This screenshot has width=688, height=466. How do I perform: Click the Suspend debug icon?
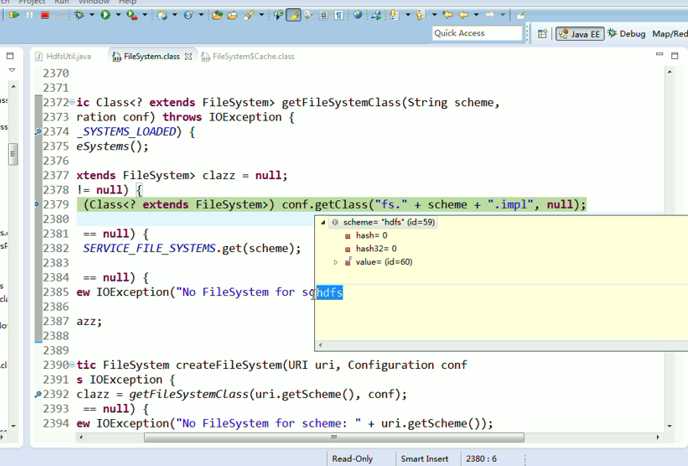point(29,15)
